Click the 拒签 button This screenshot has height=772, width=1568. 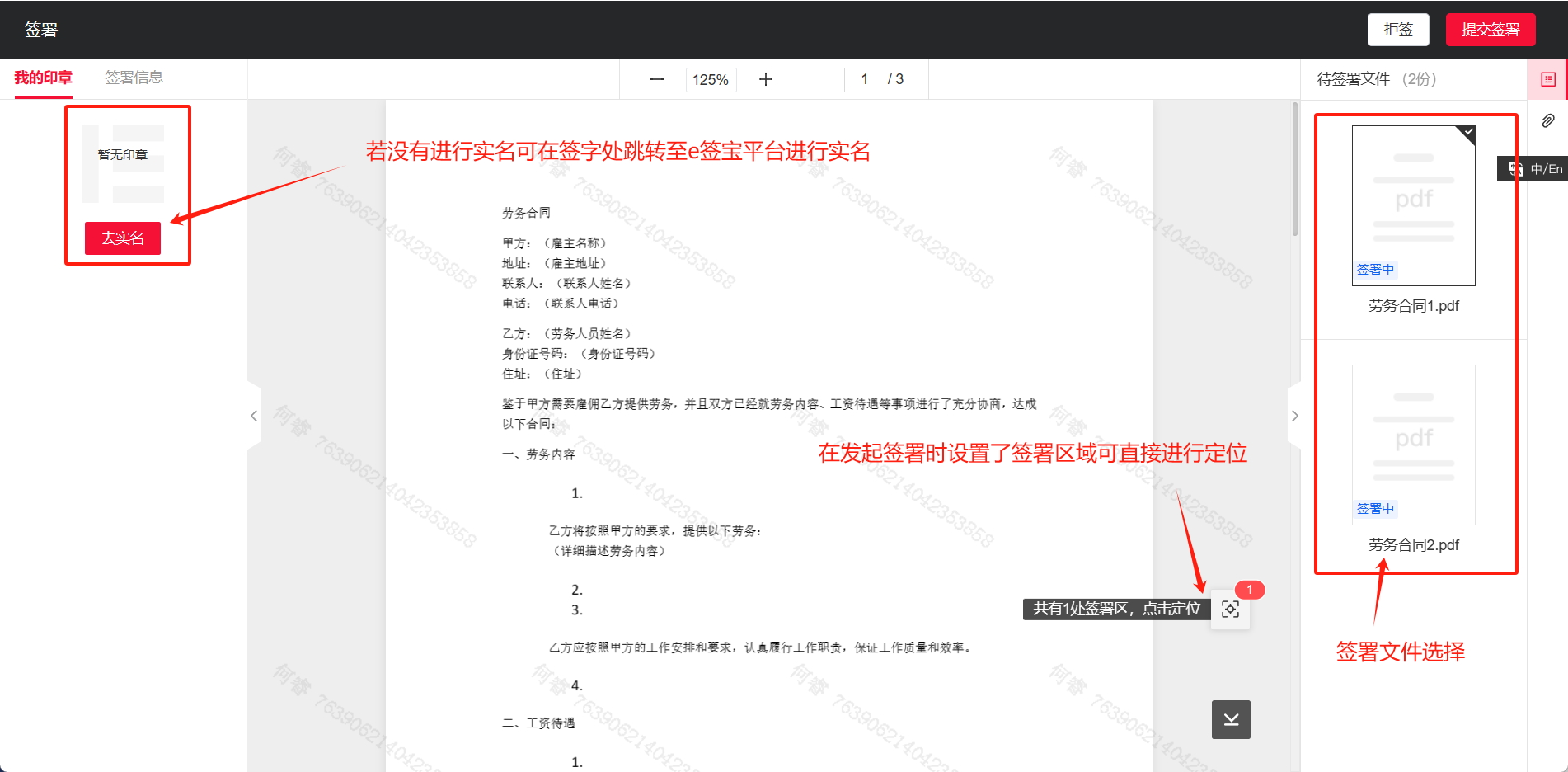(1398, 30)
